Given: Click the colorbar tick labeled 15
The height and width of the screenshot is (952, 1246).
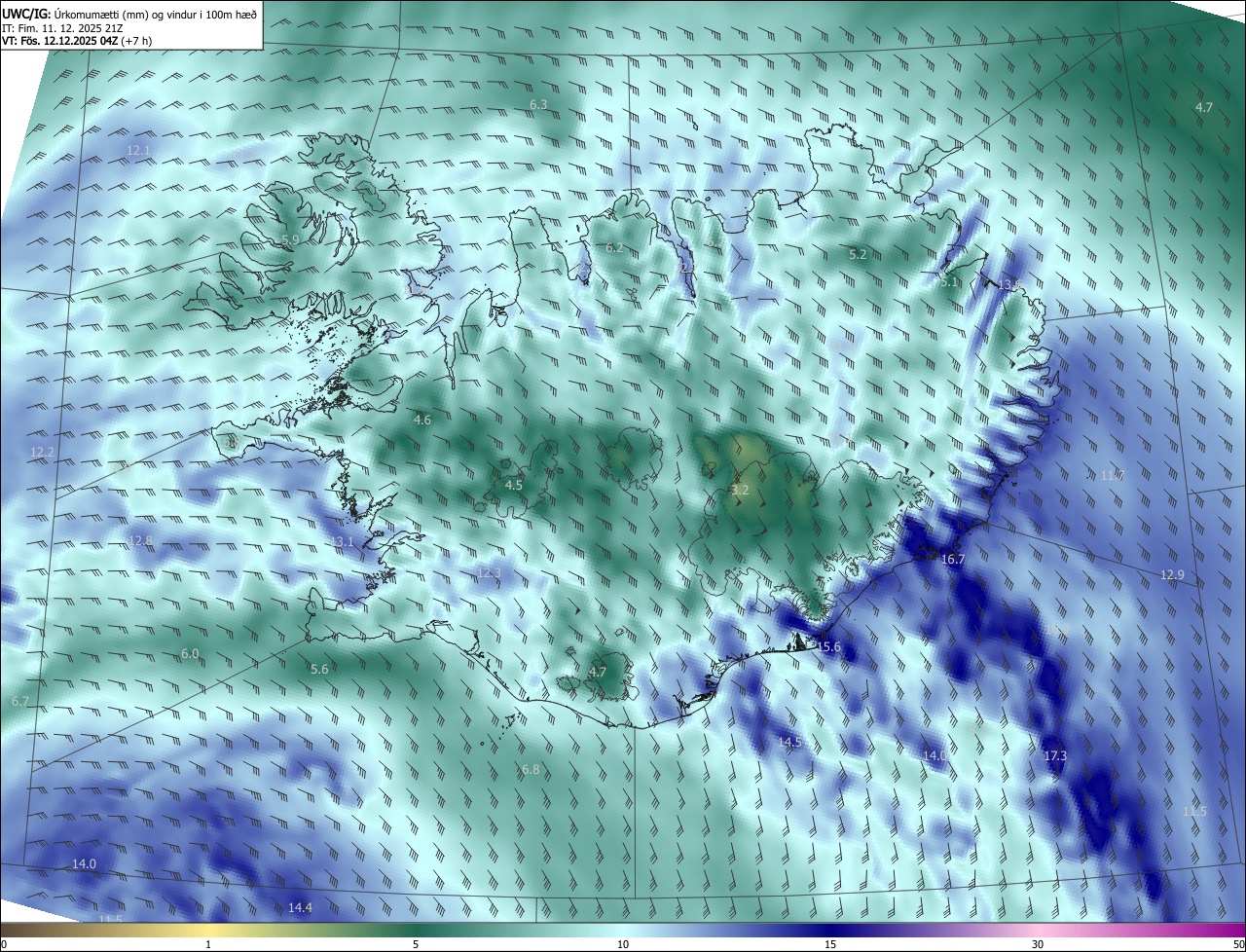Looking at the screenshot, I should pos(830,944).
